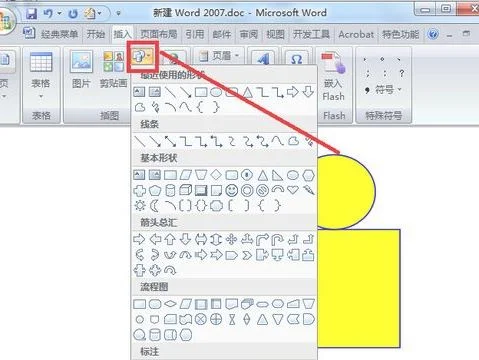Image resolution: width=479 pixels, height=360 pixels.
Task: Open Customize Quick Access Toolbar arrow
Action: 118,14
